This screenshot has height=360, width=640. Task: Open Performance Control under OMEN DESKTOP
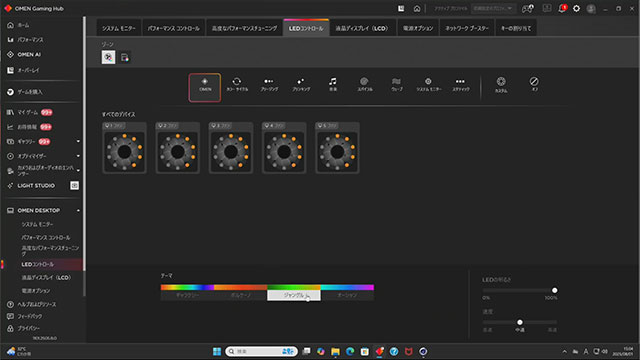click(x=46, y=238)
